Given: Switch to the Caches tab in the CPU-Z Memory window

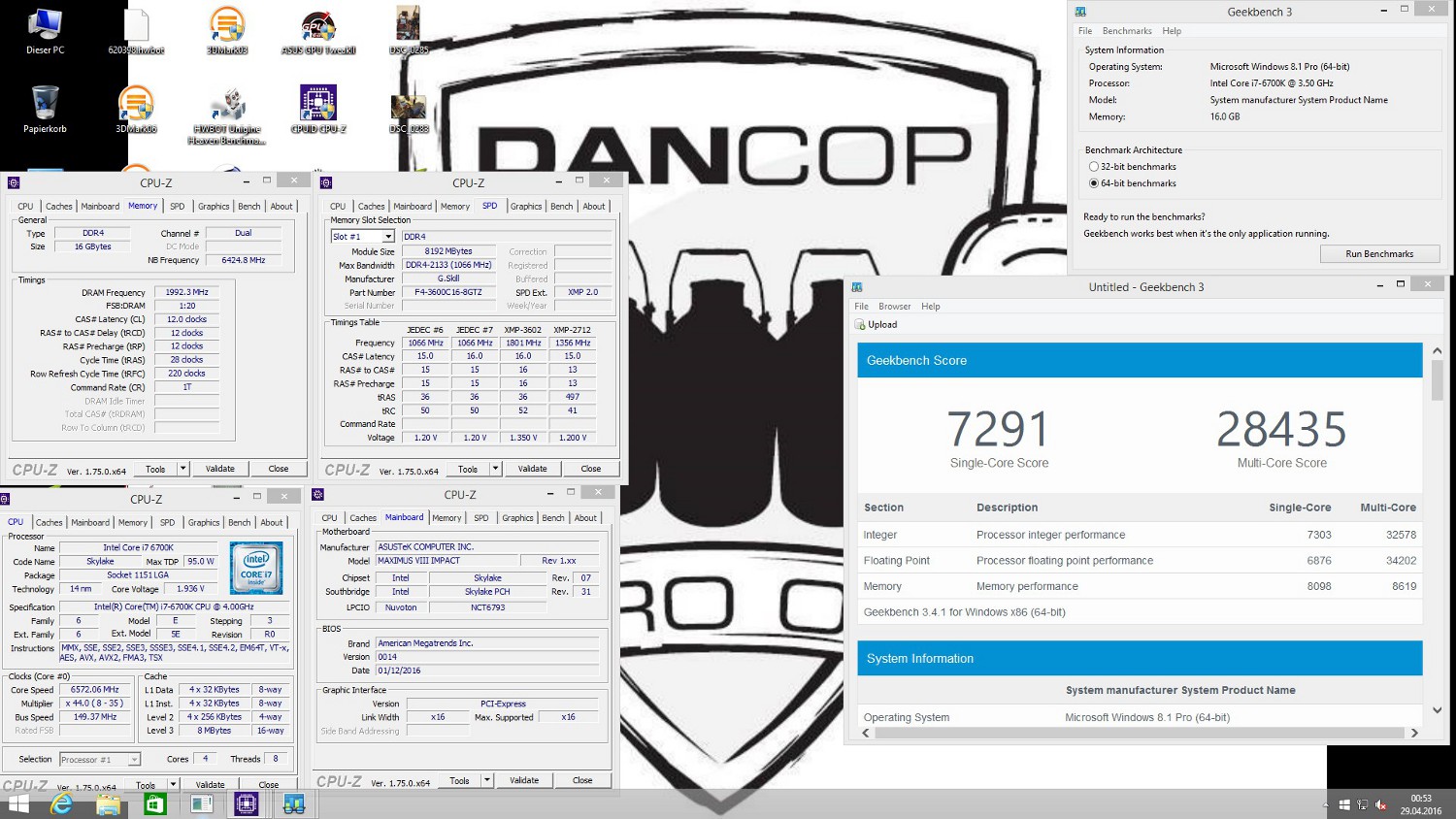Looking at the screenshot, I should (x=59, y=207).
